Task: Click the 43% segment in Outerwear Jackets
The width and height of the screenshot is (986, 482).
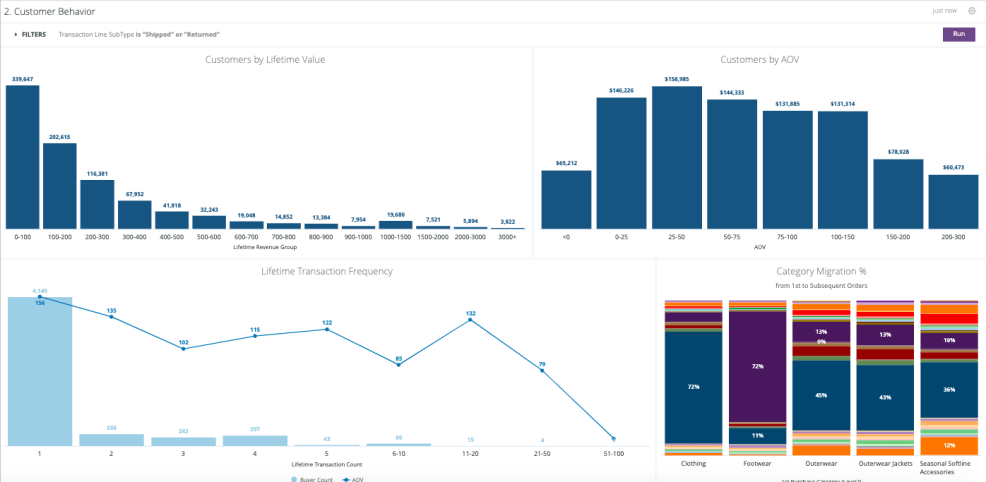Action: click(x=884, y=398)
